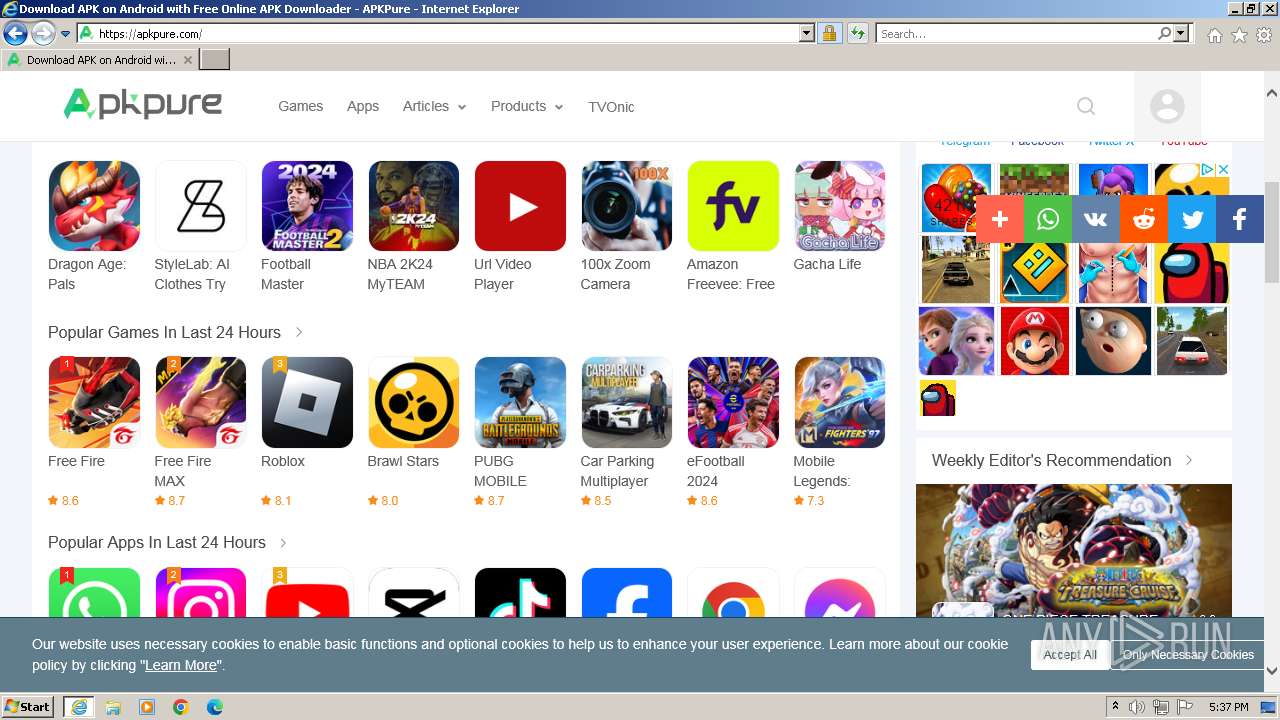
Task: Click the One Piece Treasure Cruise banner
Action: (1074, 550)
